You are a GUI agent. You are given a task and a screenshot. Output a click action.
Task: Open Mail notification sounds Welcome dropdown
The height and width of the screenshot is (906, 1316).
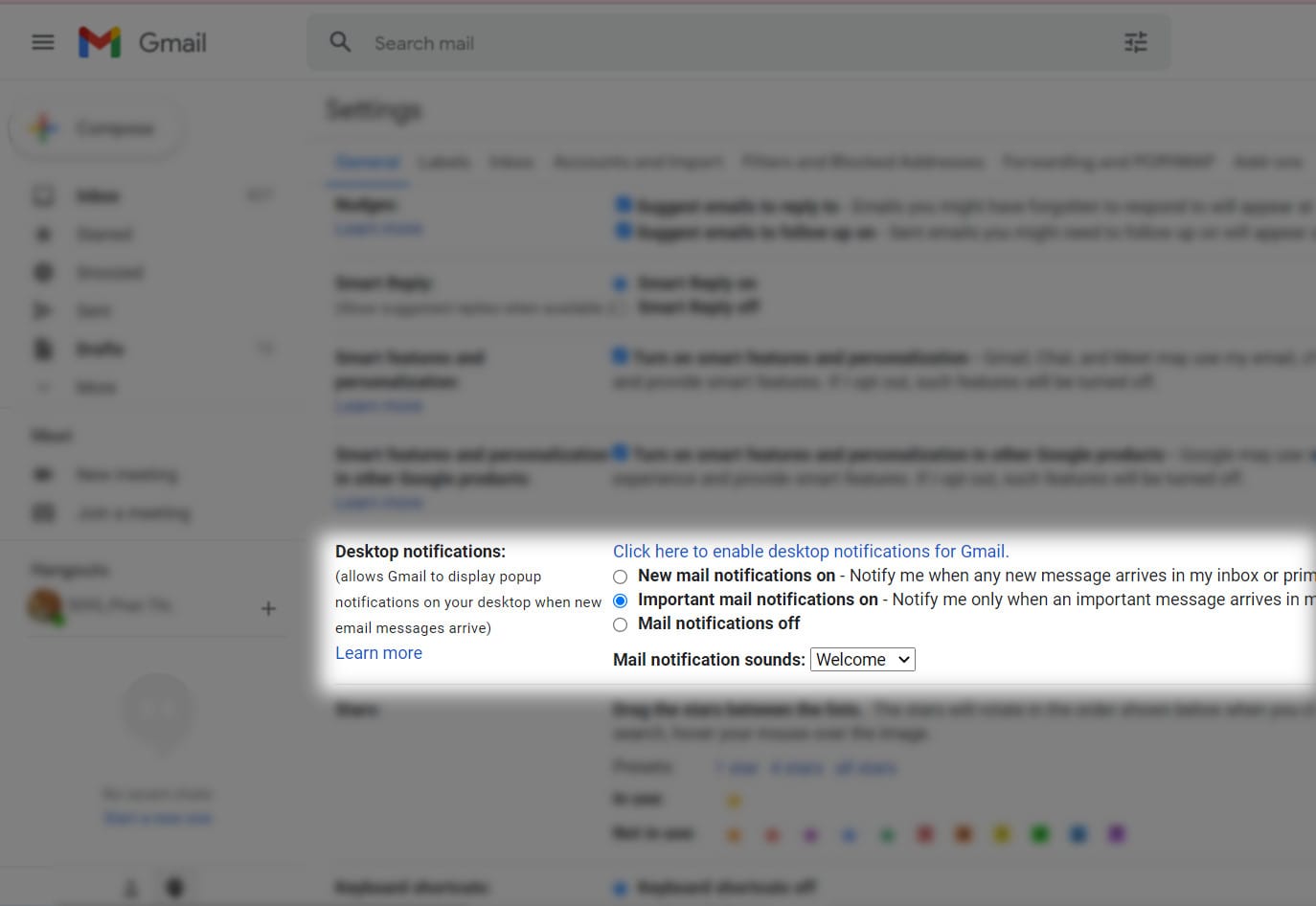pos(862,659)
